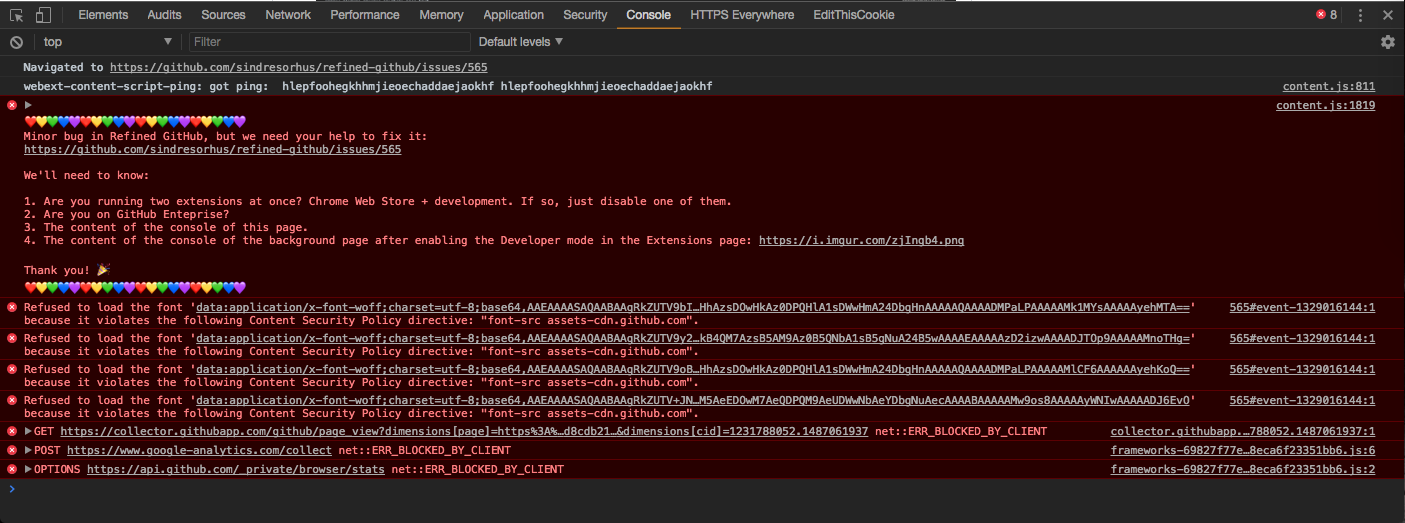Close the DevTools panel
1405x523 pixels.
click(1388, 15)
